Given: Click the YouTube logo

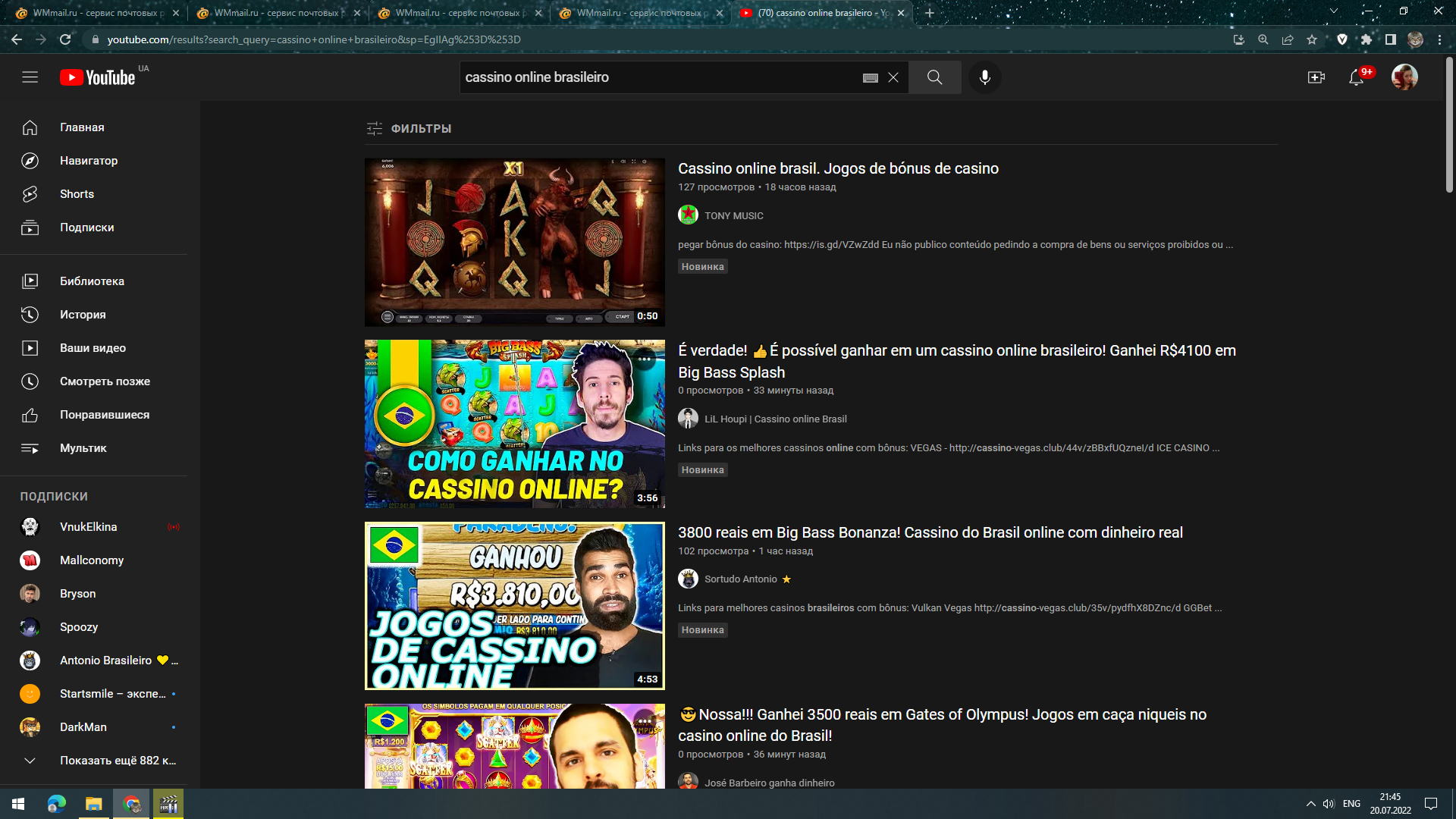Looking at the screenshot, I should point(98,77).
